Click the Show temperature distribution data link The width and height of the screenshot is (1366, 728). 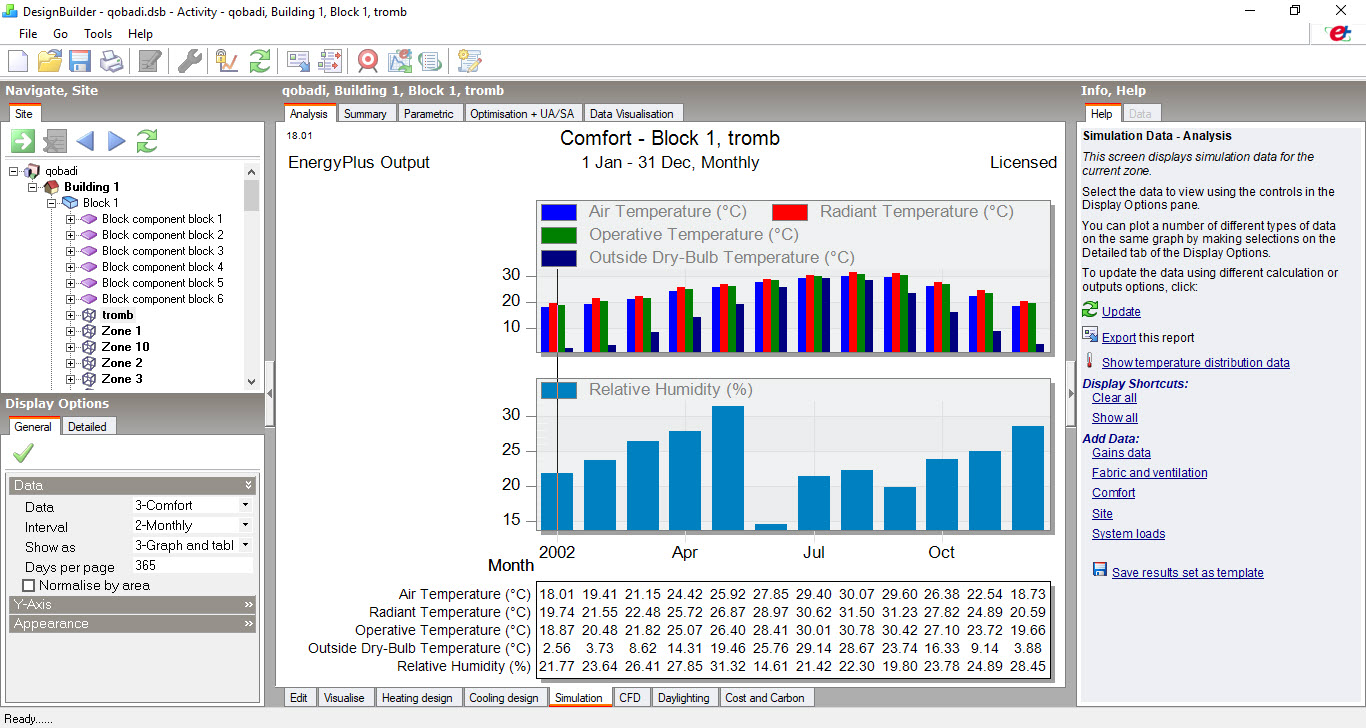(x=1195, y=363)
